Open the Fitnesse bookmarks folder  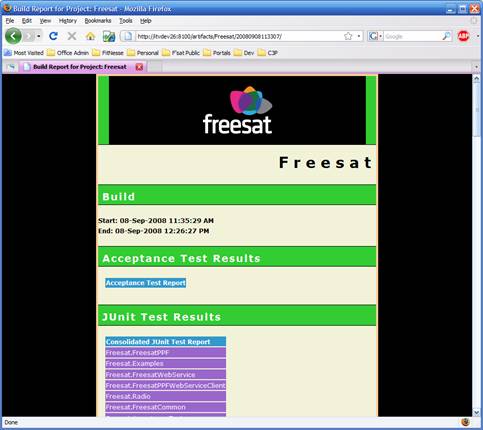(x=108, y=53)
